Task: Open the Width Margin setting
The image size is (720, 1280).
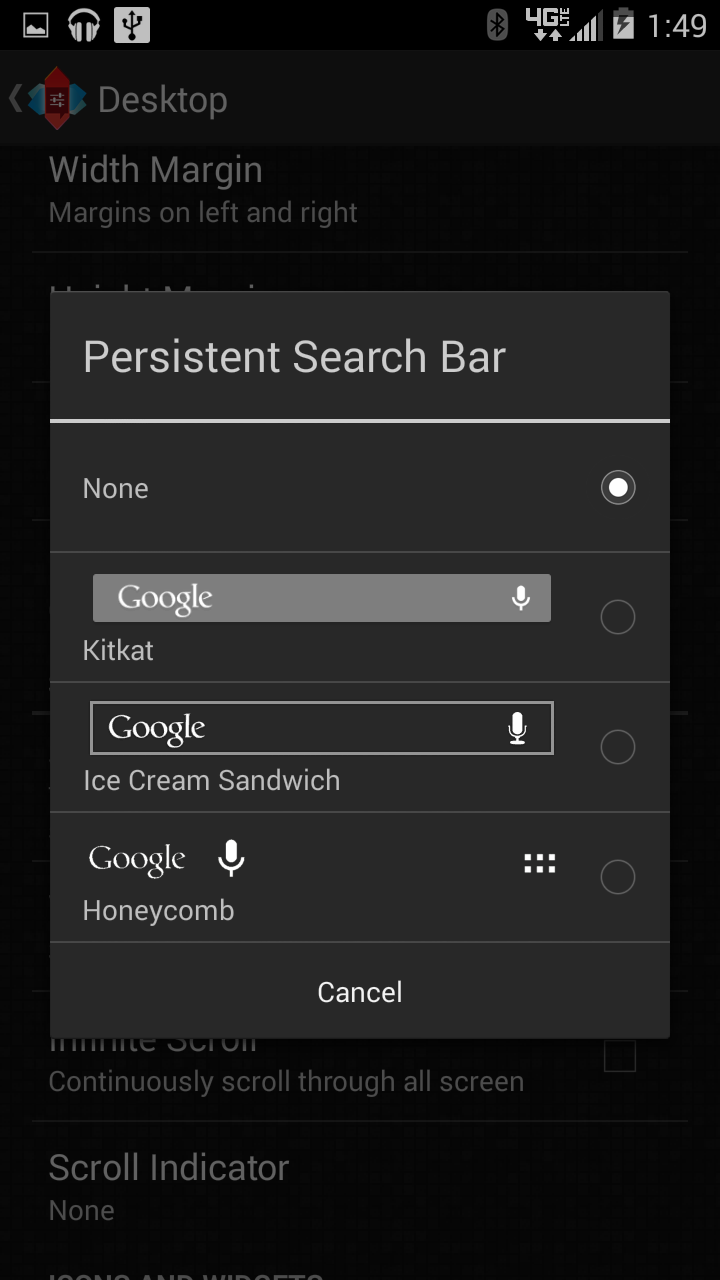Action: point(360,190)
